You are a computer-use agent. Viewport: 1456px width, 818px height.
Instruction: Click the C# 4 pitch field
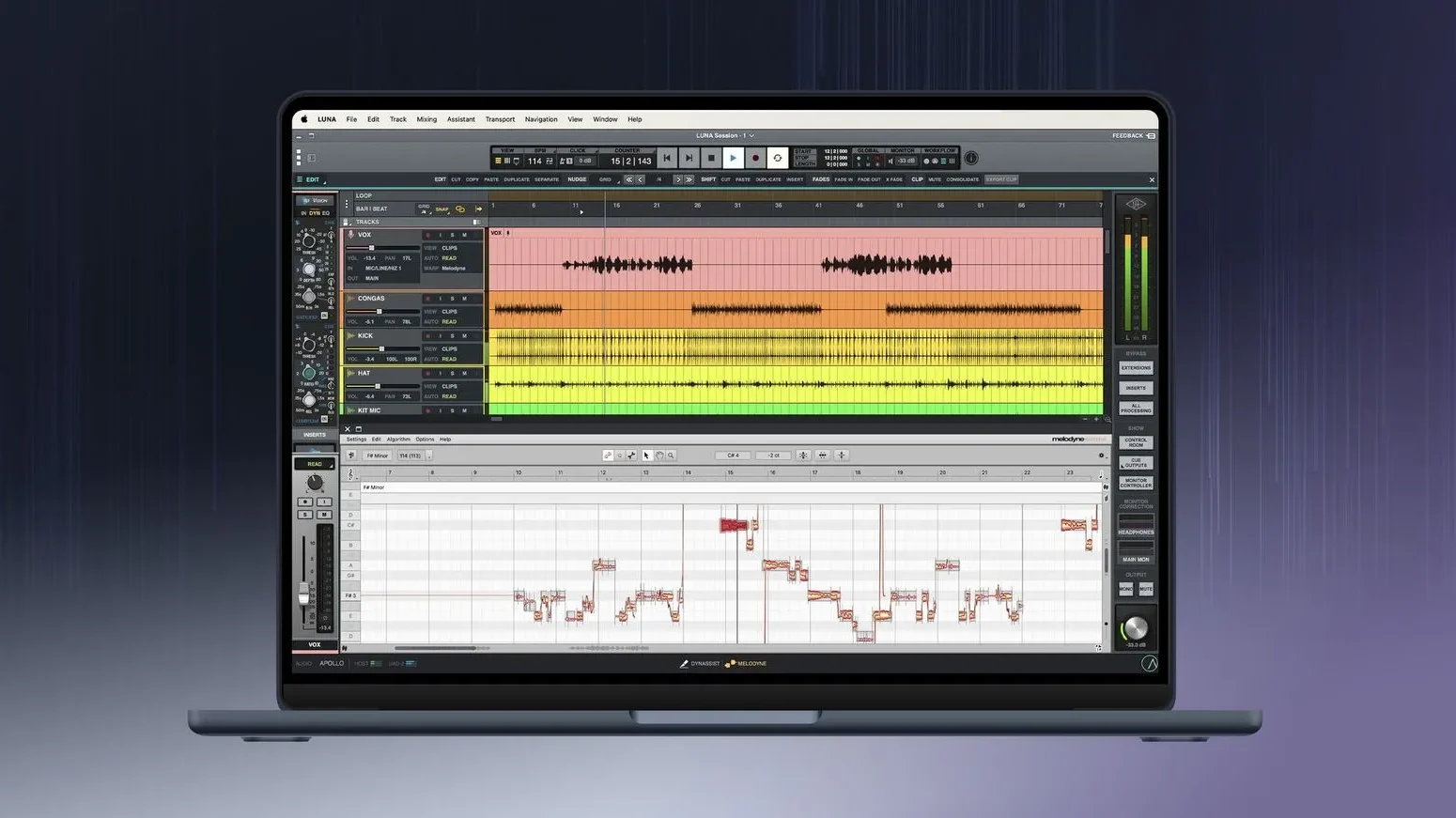click(x=733, y=455)
